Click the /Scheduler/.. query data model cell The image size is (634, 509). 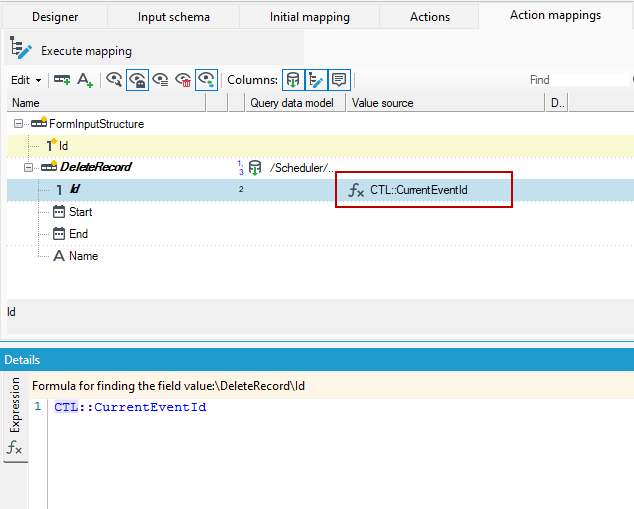click(302, 168)
